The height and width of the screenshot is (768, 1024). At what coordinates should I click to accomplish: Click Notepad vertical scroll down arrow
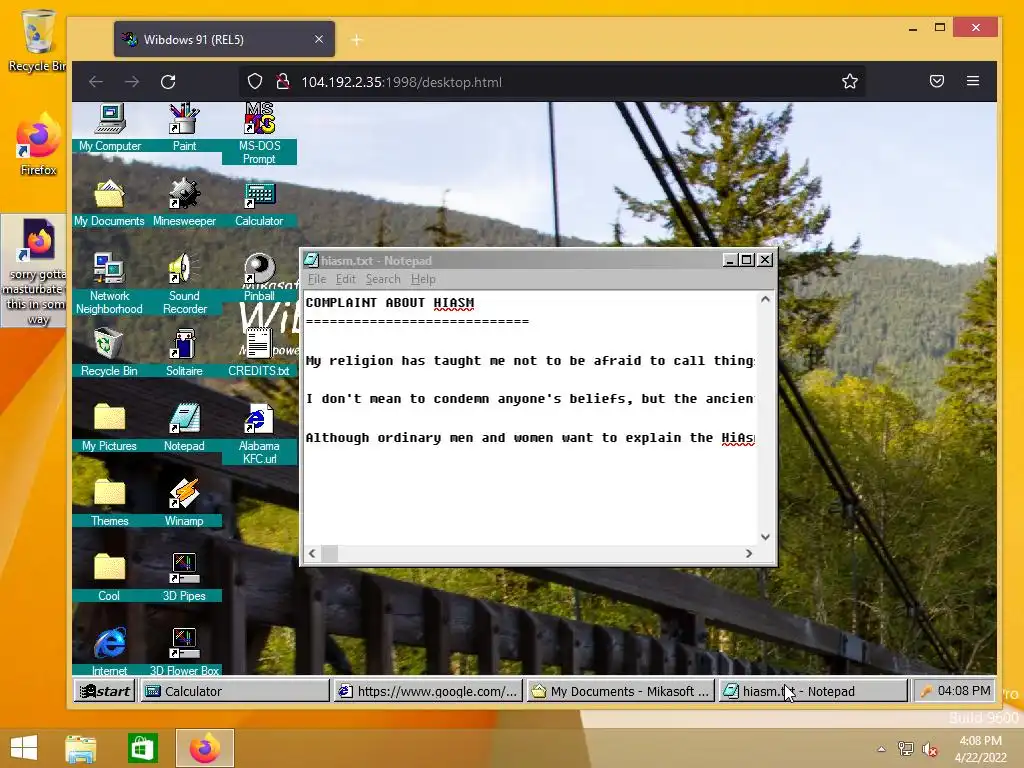point(765,537)
